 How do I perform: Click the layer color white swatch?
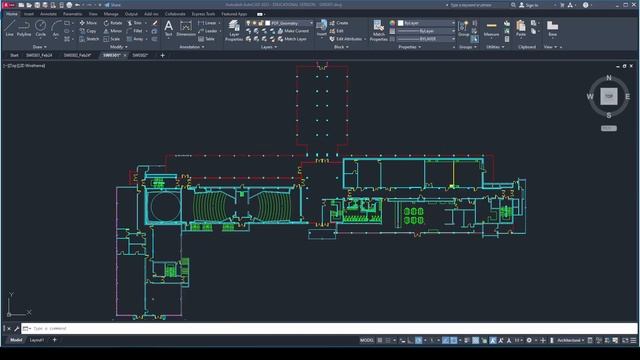click(x=268, y=23)
